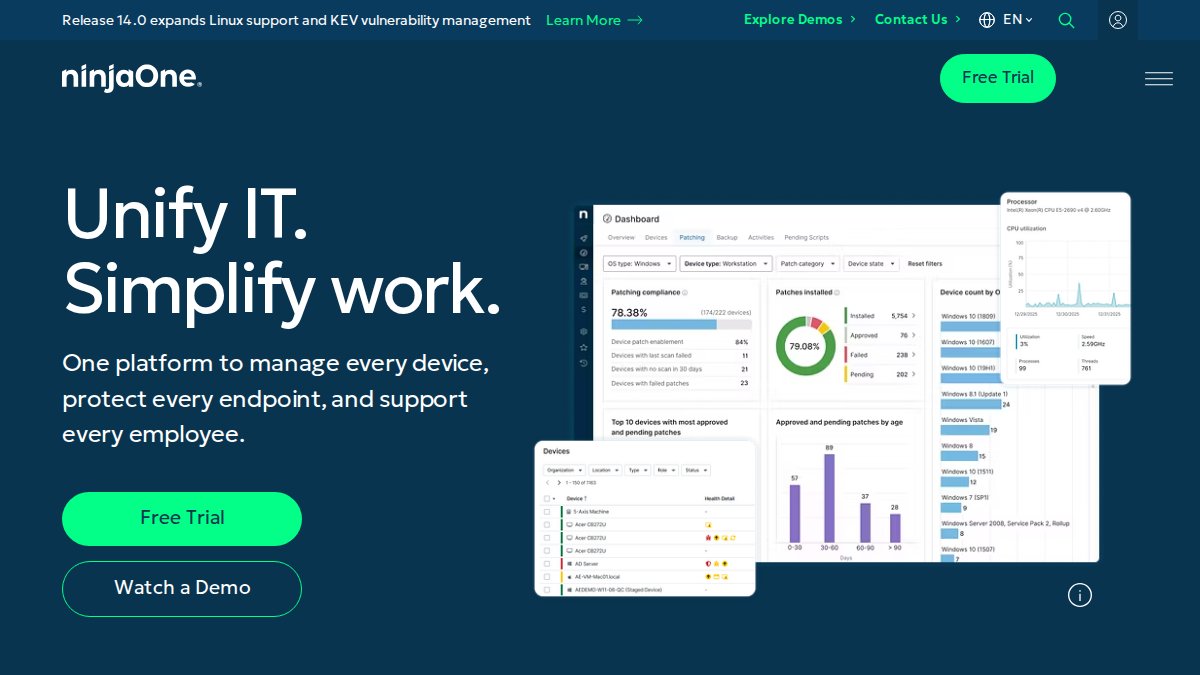Open the EN language selector
Image resolution: width=1200 pixels, height=675 pixels.
1018,20
